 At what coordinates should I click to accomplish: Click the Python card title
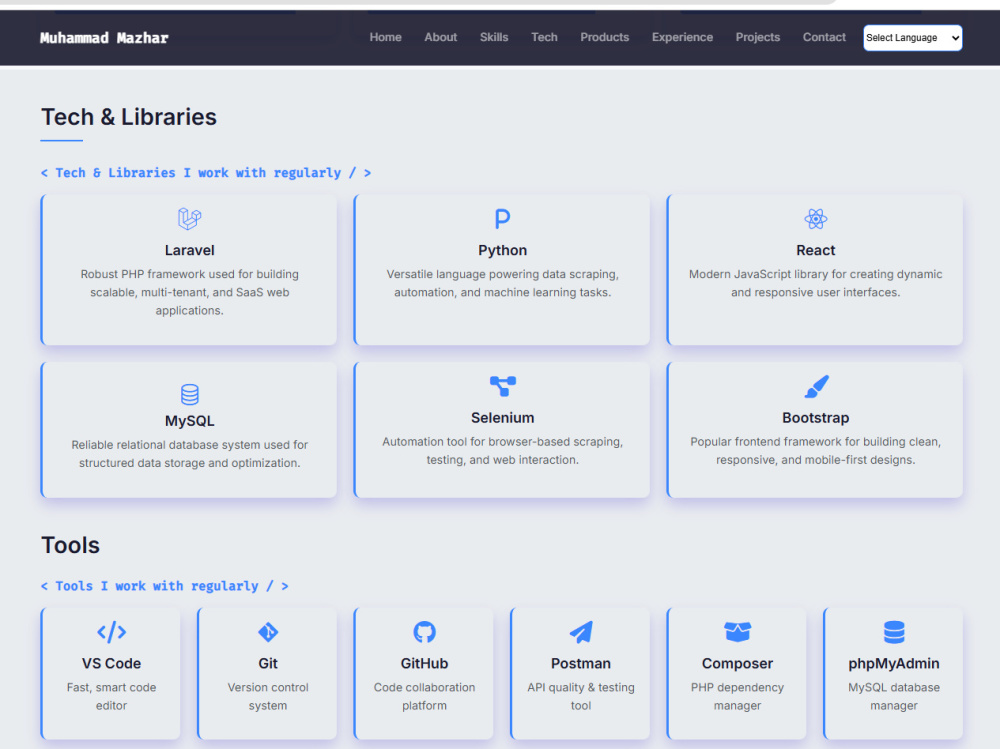pos(503,250)
